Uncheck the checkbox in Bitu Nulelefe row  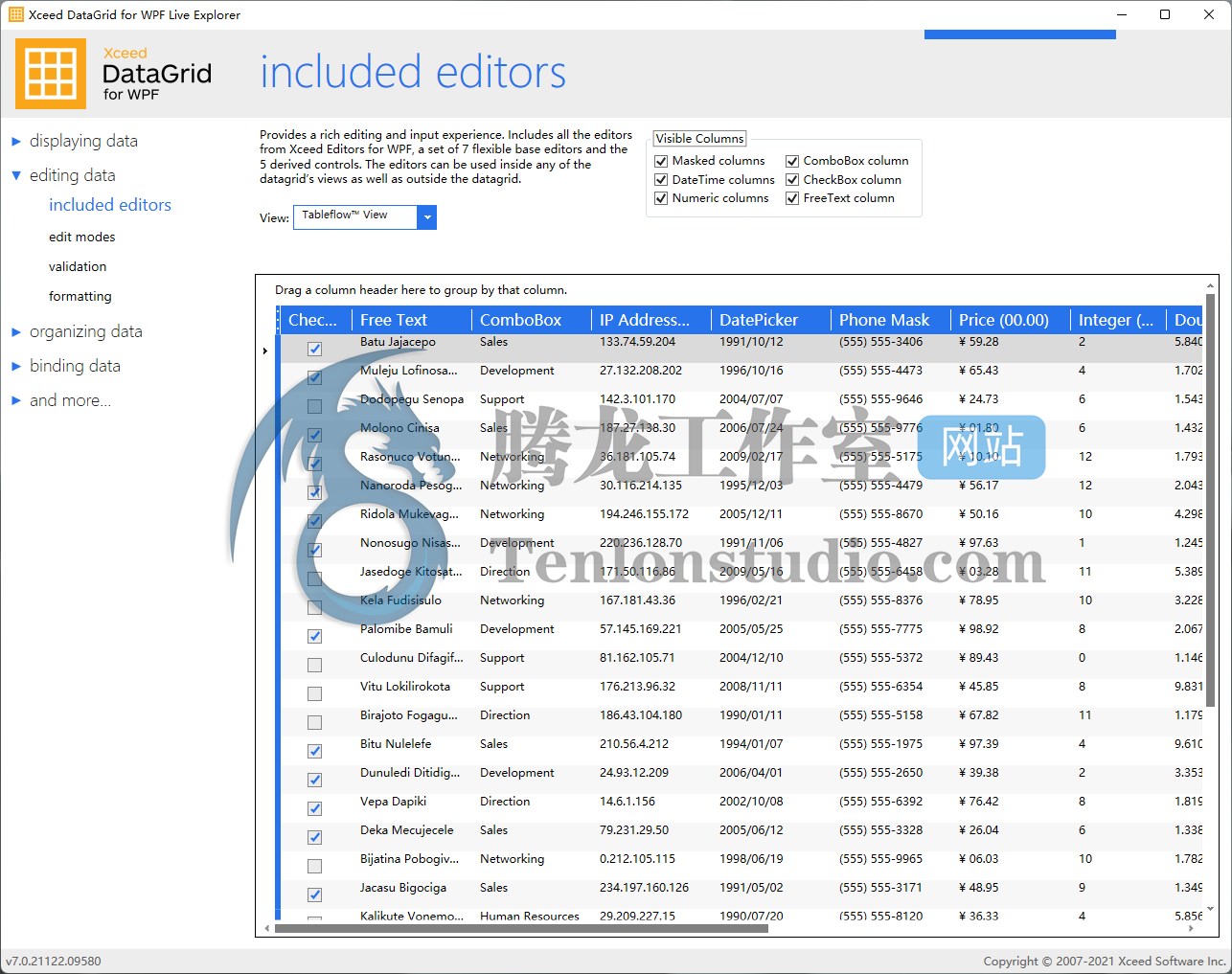(x=314, y=751)
